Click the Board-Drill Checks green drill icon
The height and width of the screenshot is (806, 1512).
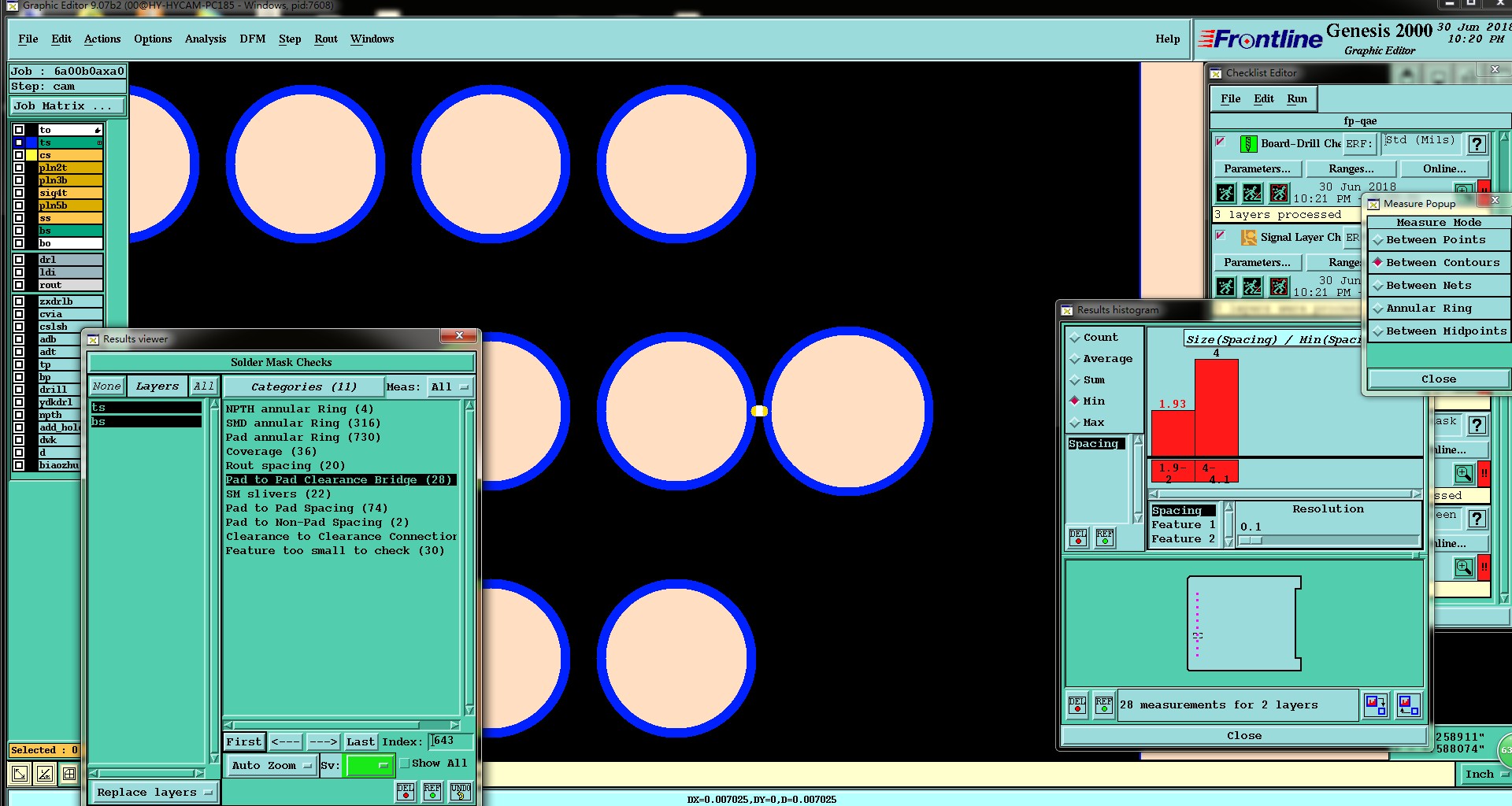[x=1248, y=144]
